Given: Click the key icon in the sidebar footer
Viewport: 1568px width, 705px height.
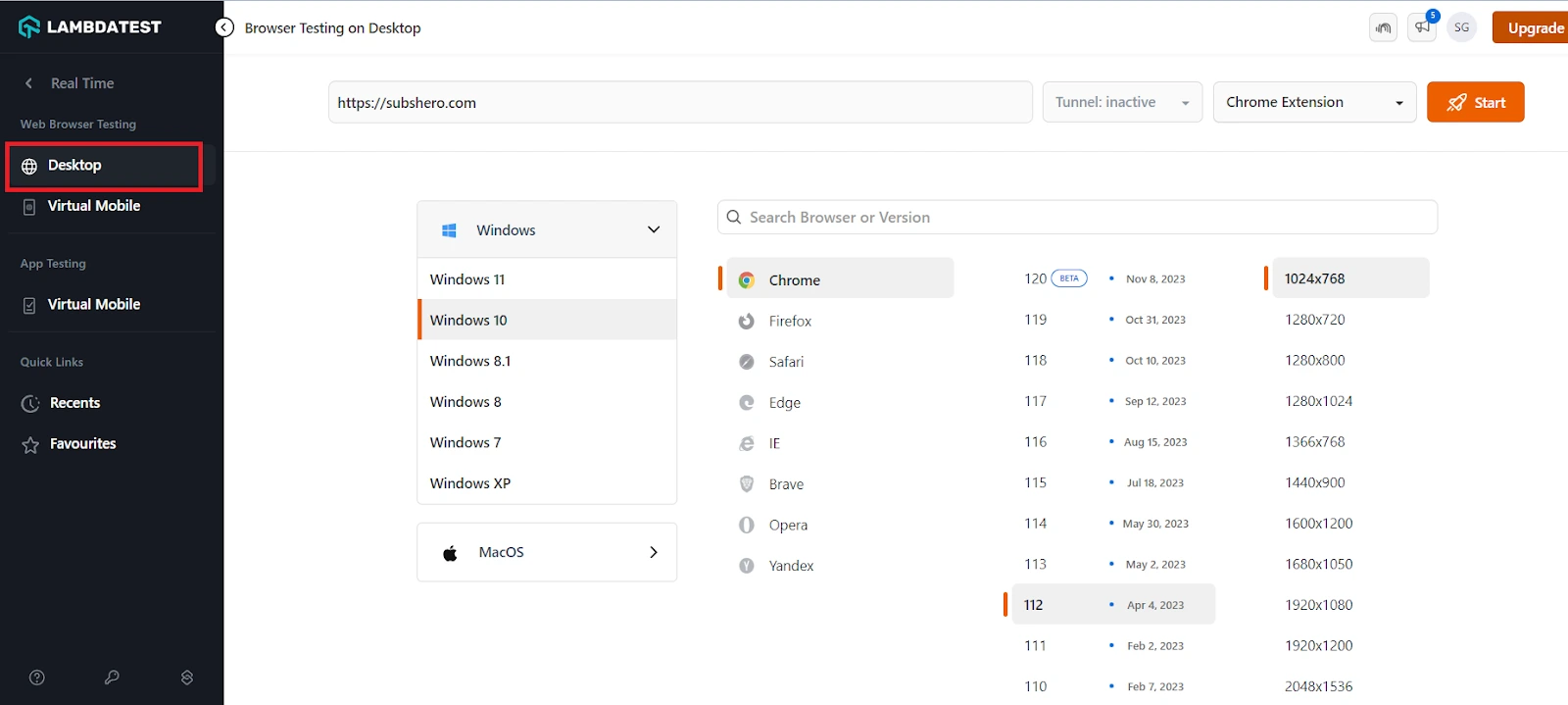Looking at the screenshot, I should 112,678.
